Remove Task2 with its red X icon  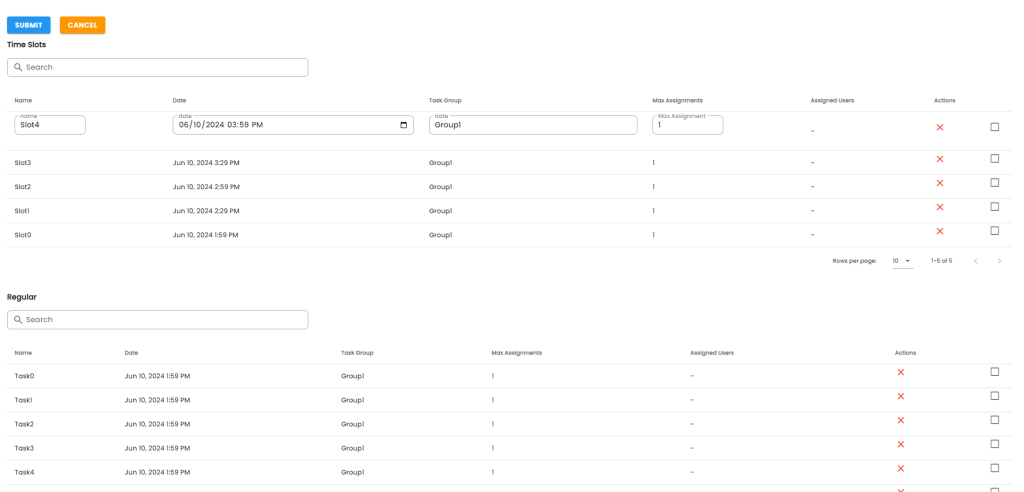click(x=901, y=421)
